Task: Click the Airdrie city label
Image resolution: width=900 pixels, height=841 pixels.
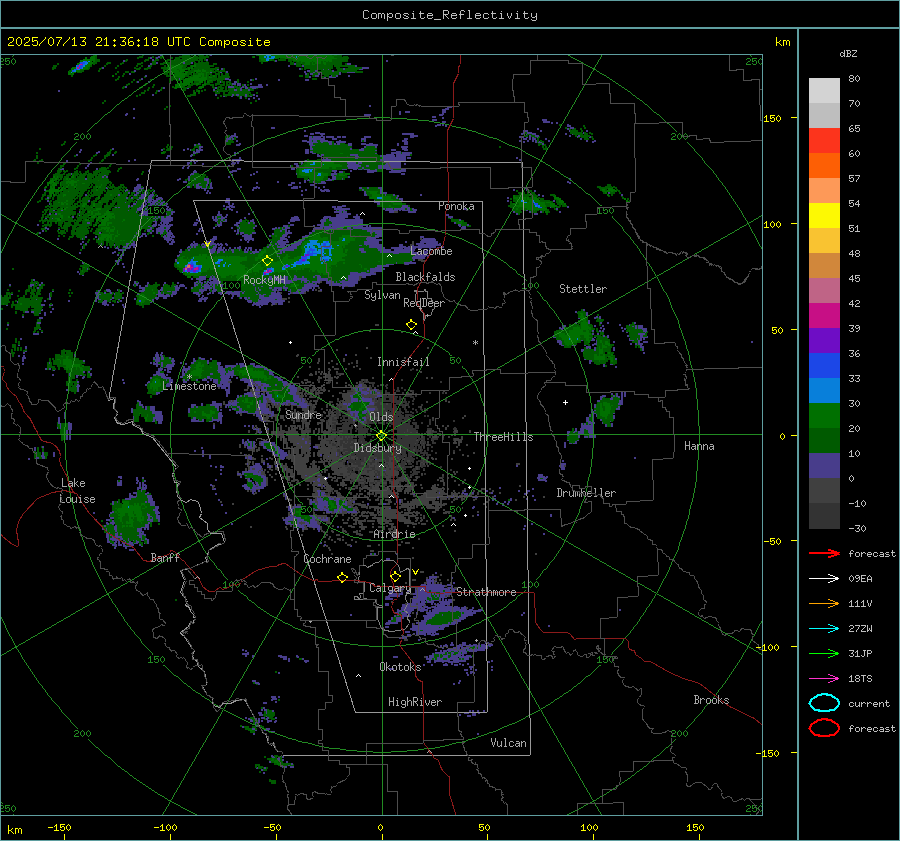Action: click(394, 534)
